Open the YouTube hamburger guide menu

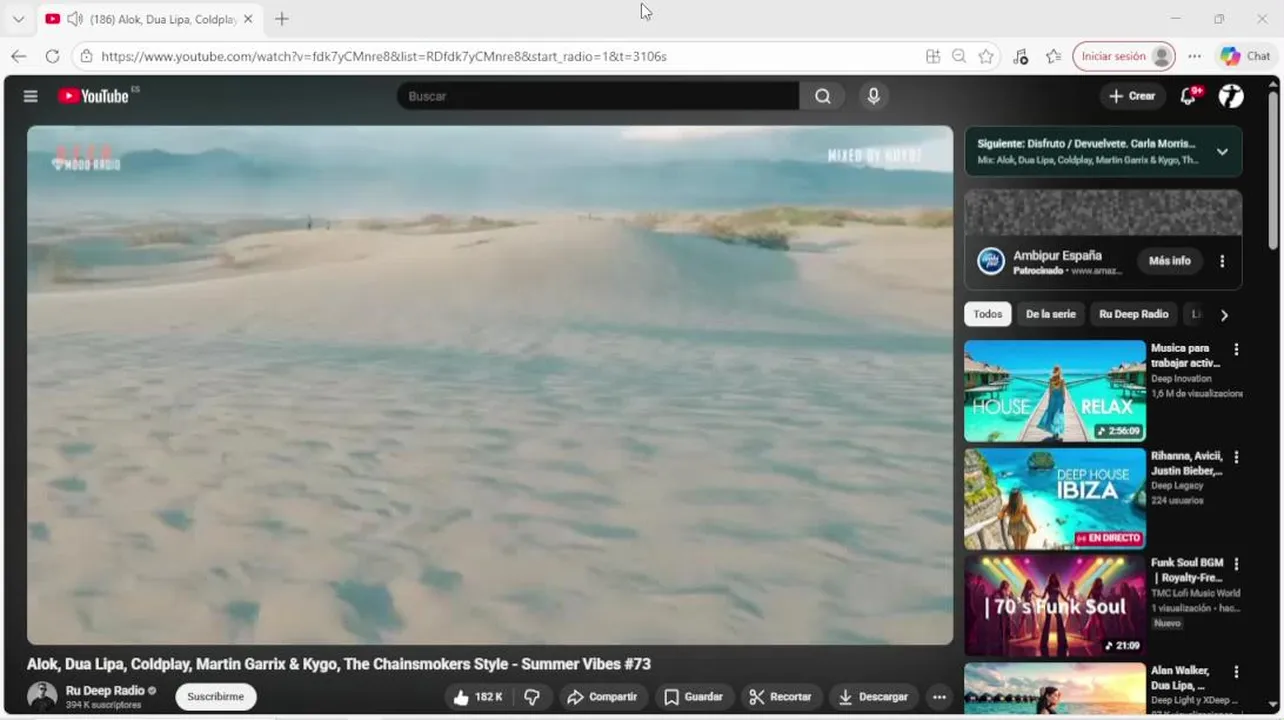click(31, 96)
